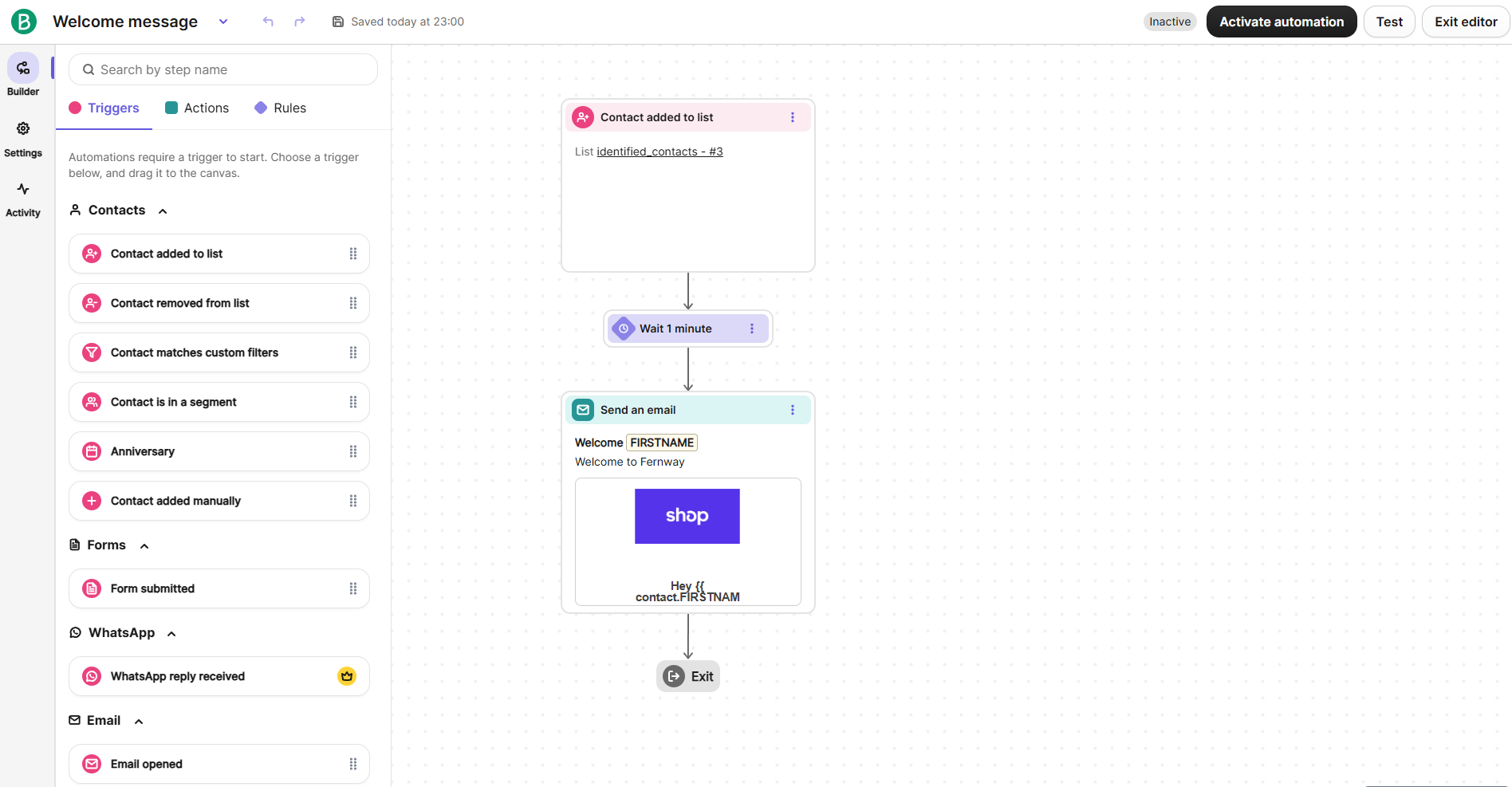Select the Contact added manually trigger

pos(219,501)
